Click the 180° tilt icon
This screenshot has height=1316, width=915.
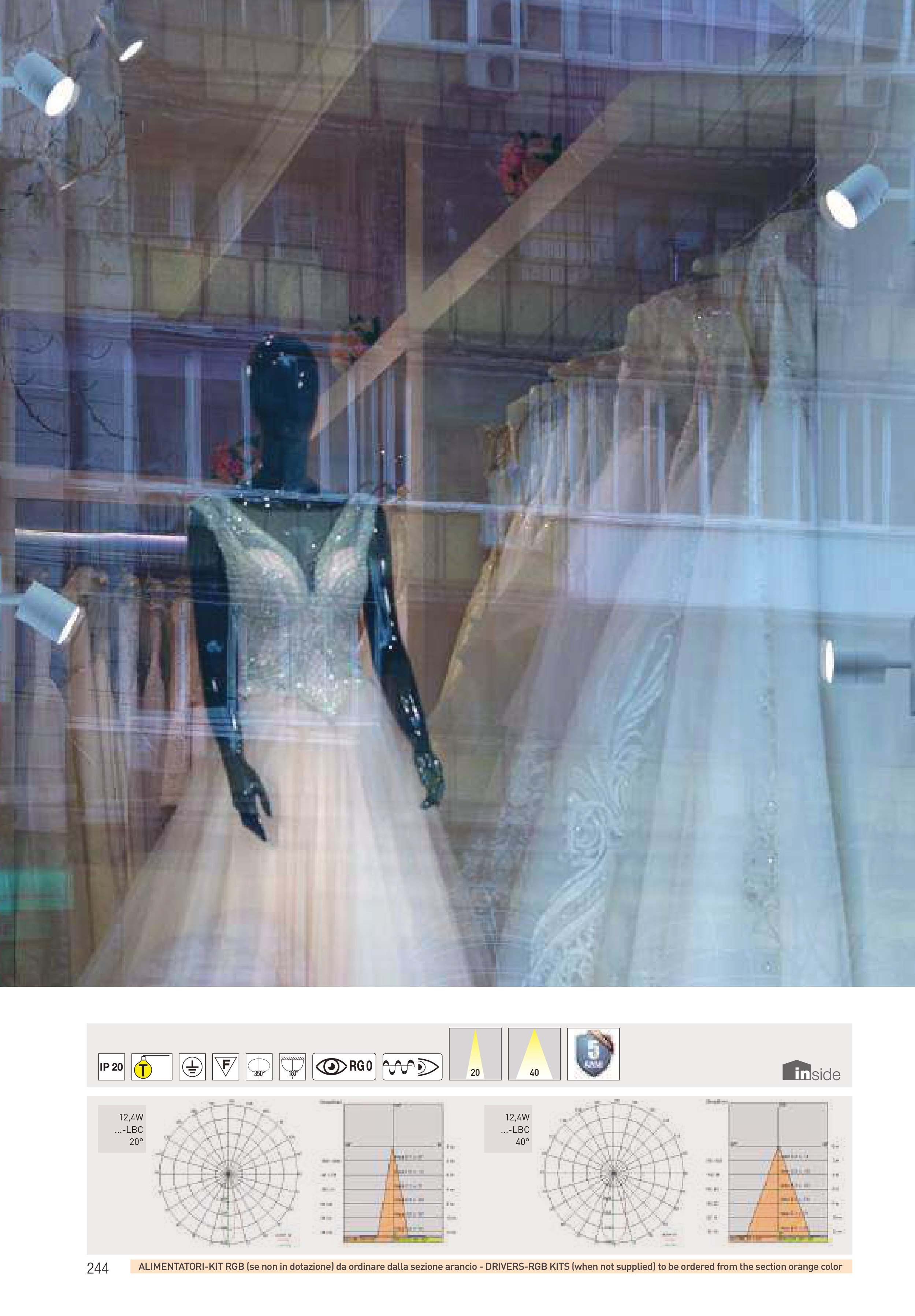point(292,1067)
